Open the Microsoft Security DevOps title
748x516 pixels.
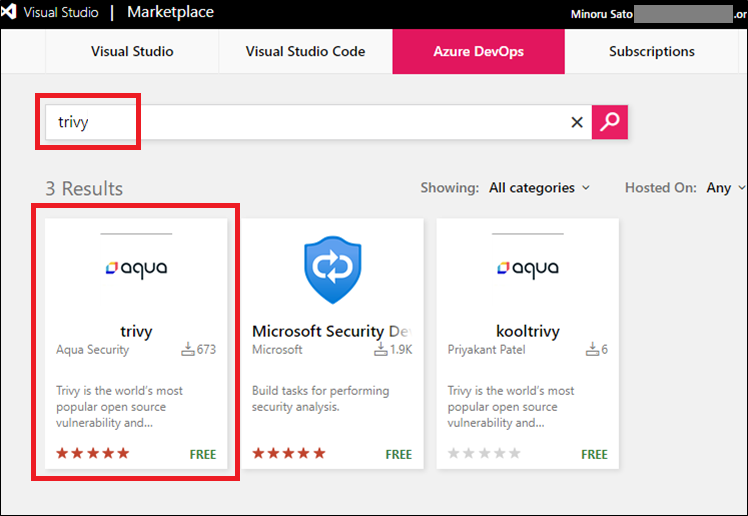(332, 331)
